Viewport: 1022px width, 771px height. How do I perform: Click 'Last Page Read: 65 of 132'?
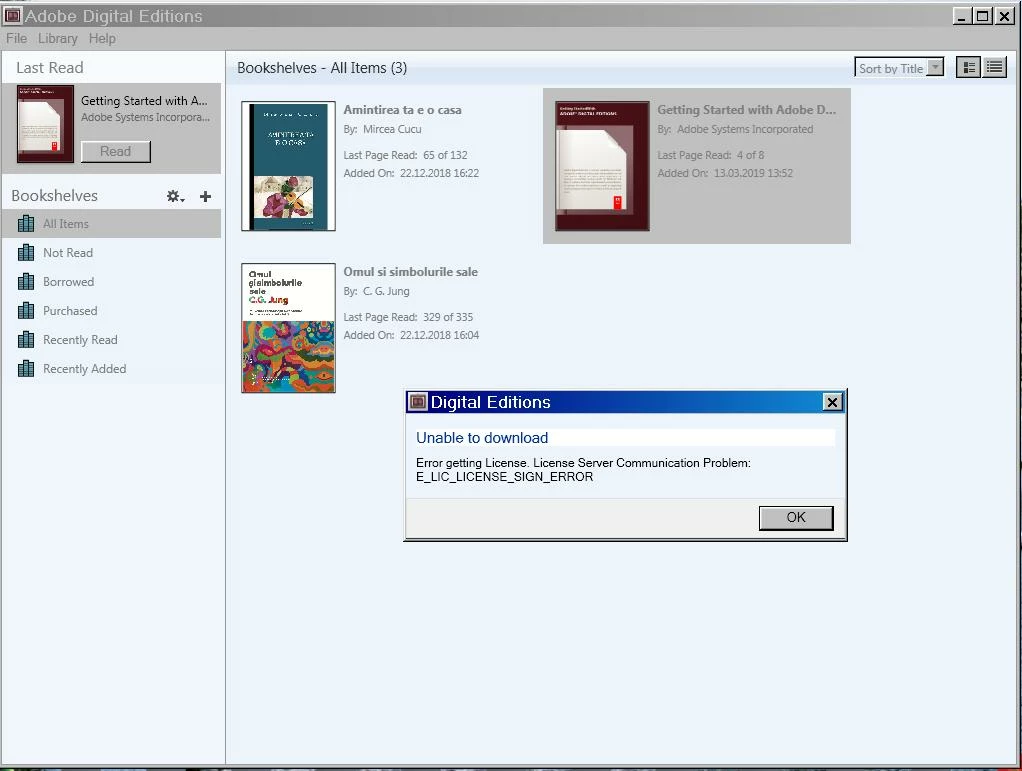point(405,155)
